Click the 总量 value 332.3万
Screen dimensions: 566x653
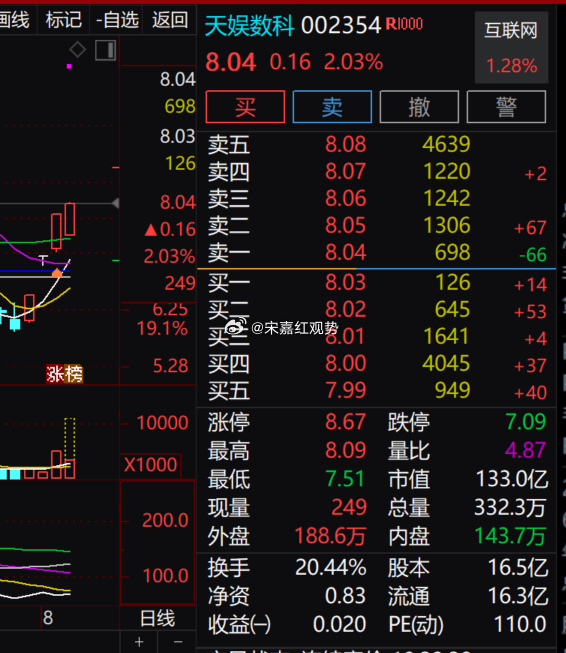[x=510, y=507]
